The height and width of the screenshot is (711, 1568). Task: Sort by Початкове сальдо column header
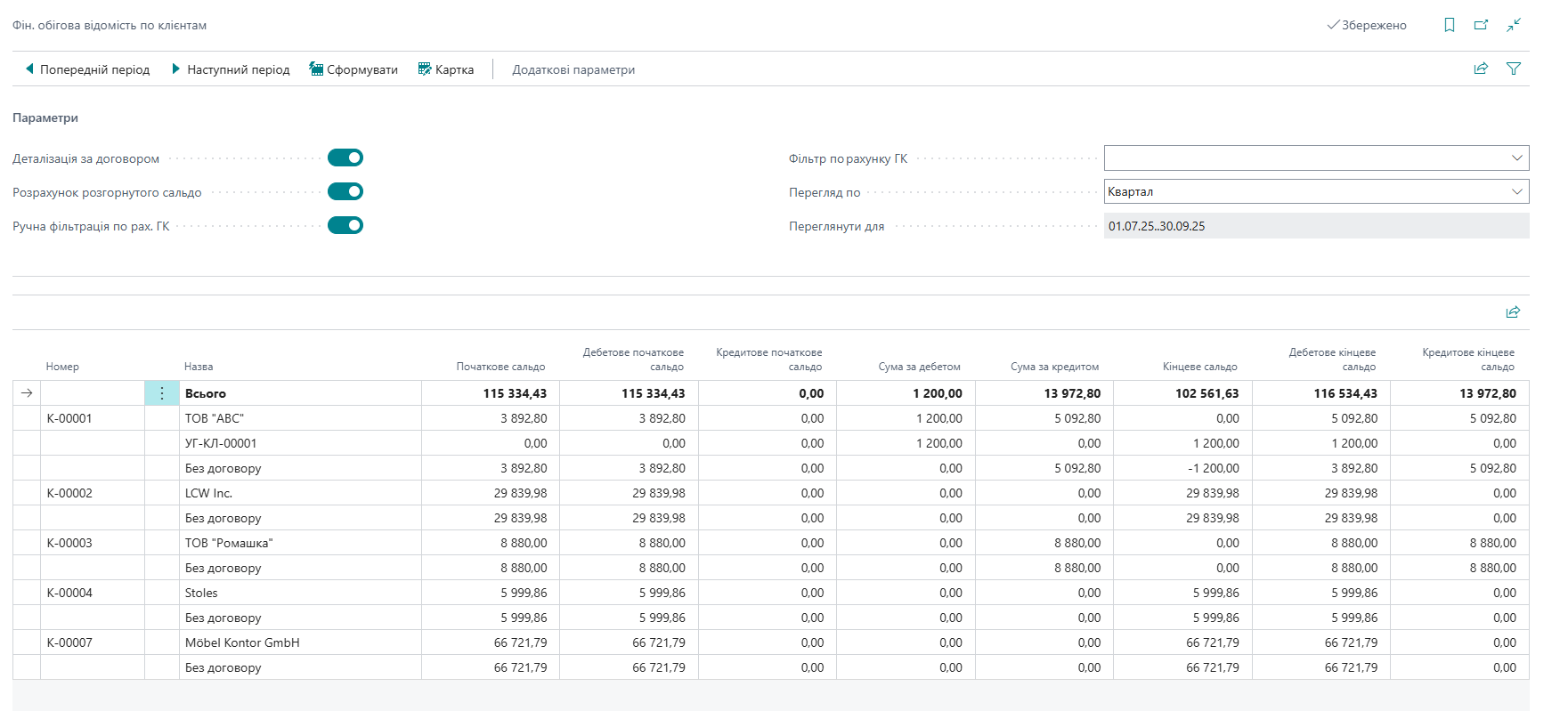[x=500, y=367]
